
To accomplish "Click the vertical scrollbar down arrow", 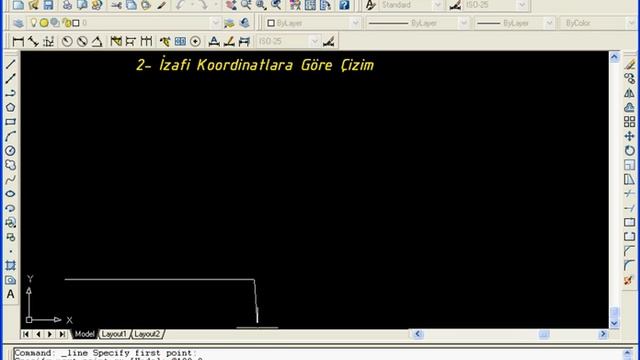I will [615, 324].
